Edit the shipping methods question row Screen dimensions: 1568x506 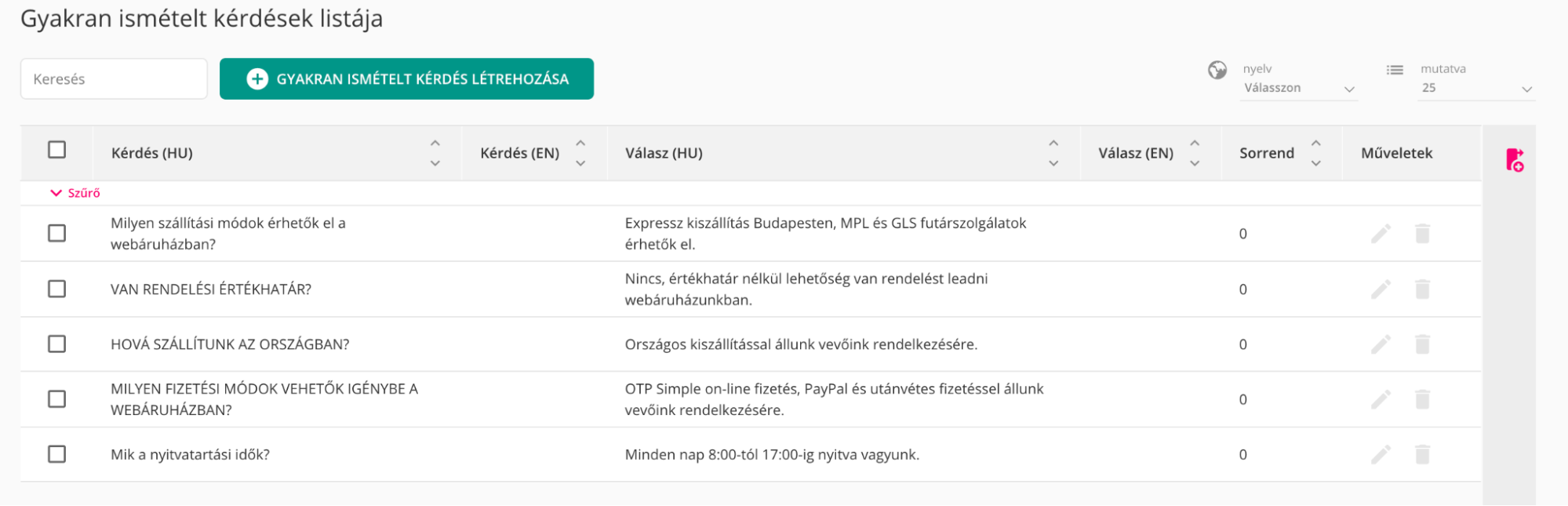coord(1381,234)
